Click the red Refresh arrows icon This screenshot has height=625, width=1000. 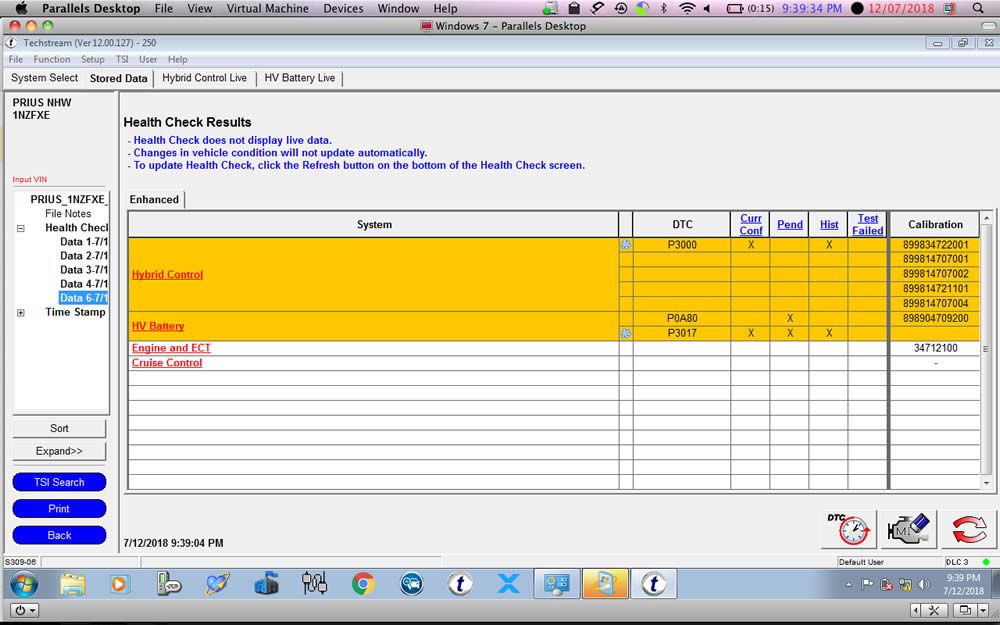(969, 529)
